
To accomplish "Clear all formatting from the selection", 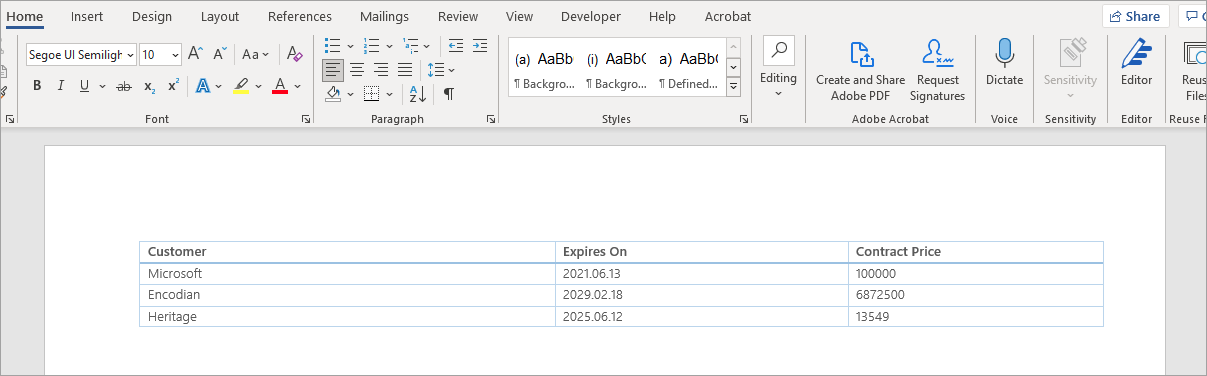I will (x=294, y=54).
